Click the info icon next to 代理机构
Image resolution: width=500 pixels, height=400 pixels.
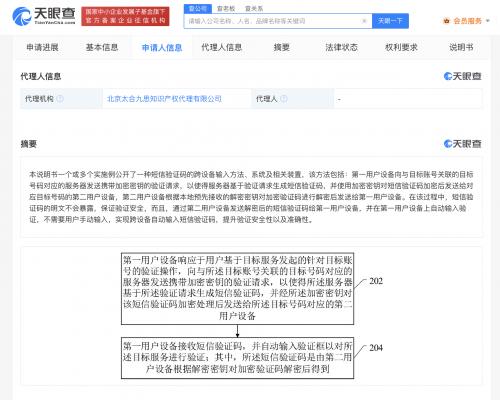click(x=60, y=99)
